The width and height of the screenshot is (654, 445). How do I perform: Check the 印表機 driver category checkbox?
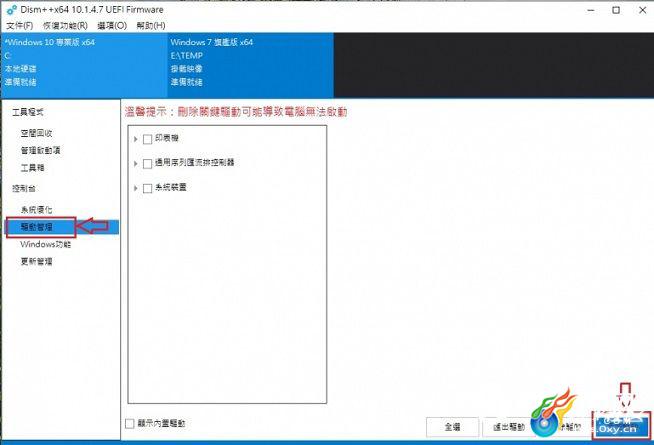pos(147,139)
